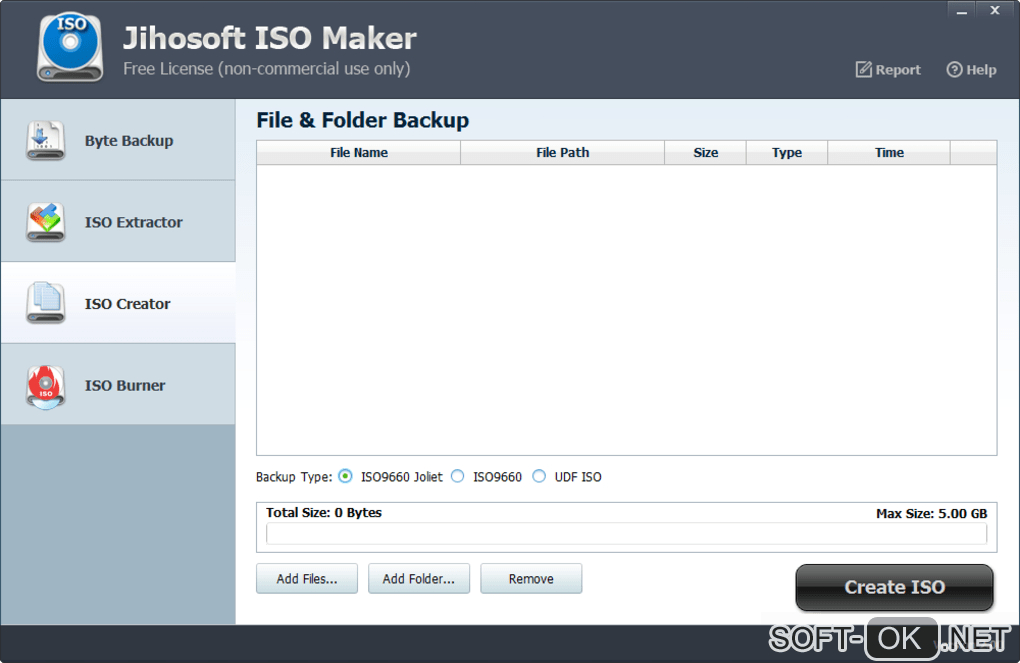Click the Remove button

[x=531, y=578]
